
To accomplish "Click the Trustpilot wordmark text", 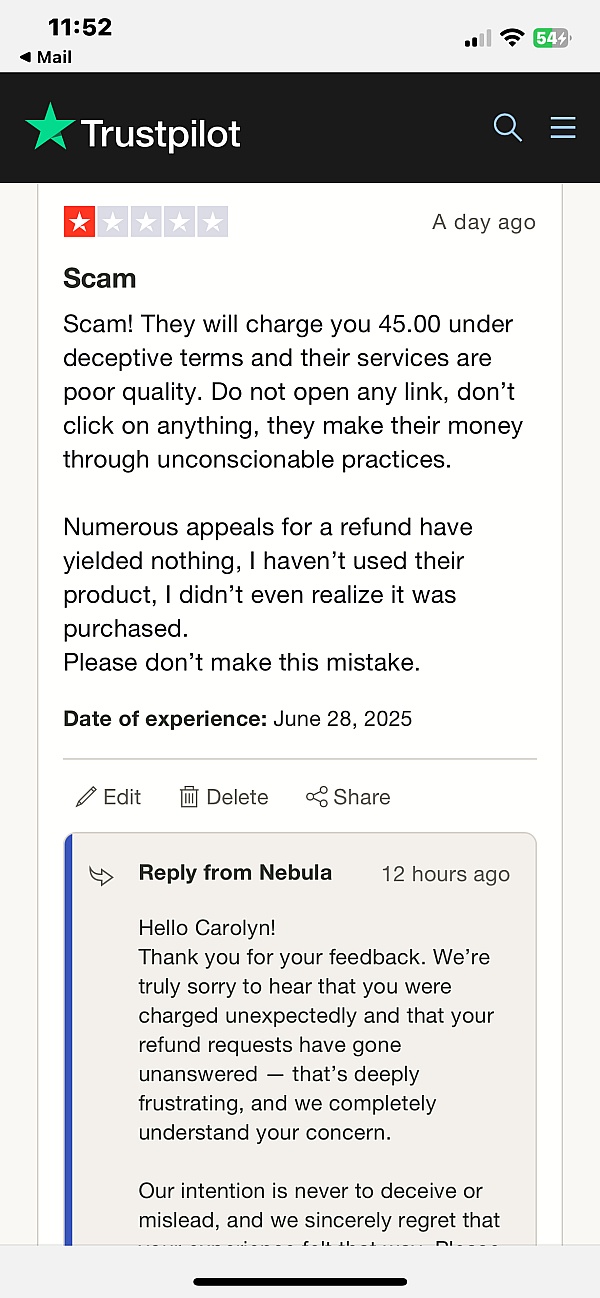I will click(x=161, y=133).
